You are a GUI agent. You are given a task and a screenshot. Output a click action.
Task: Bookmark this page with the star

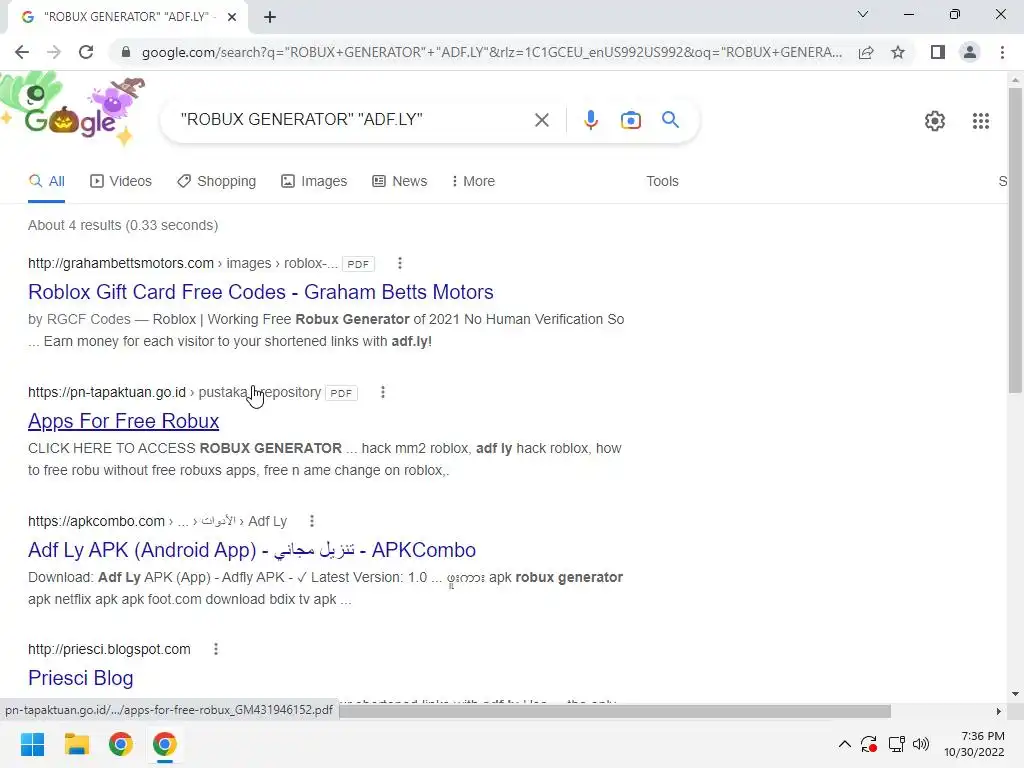click(898, 52)
